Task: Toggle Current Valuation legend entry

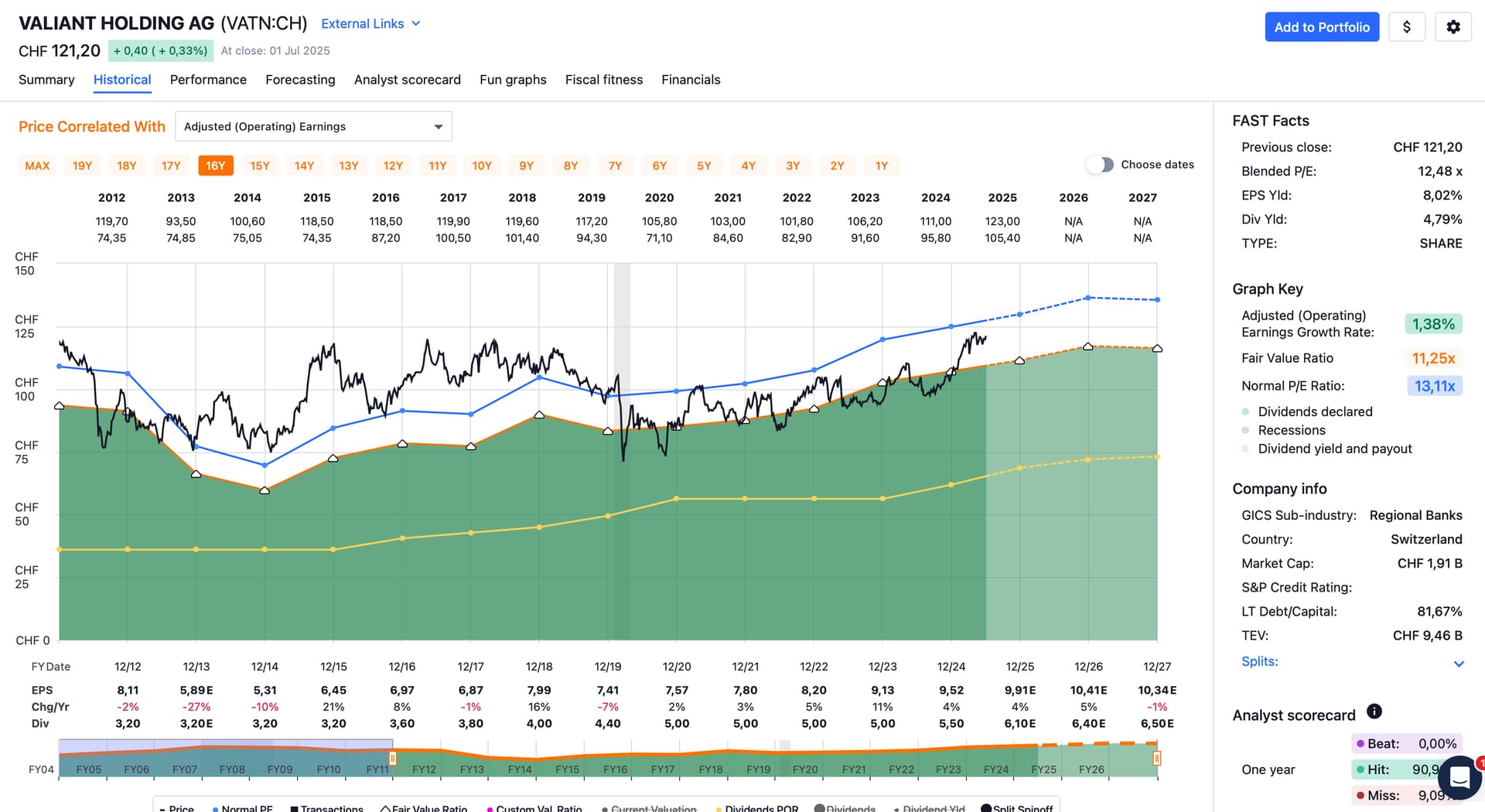Action: point(649,809)
